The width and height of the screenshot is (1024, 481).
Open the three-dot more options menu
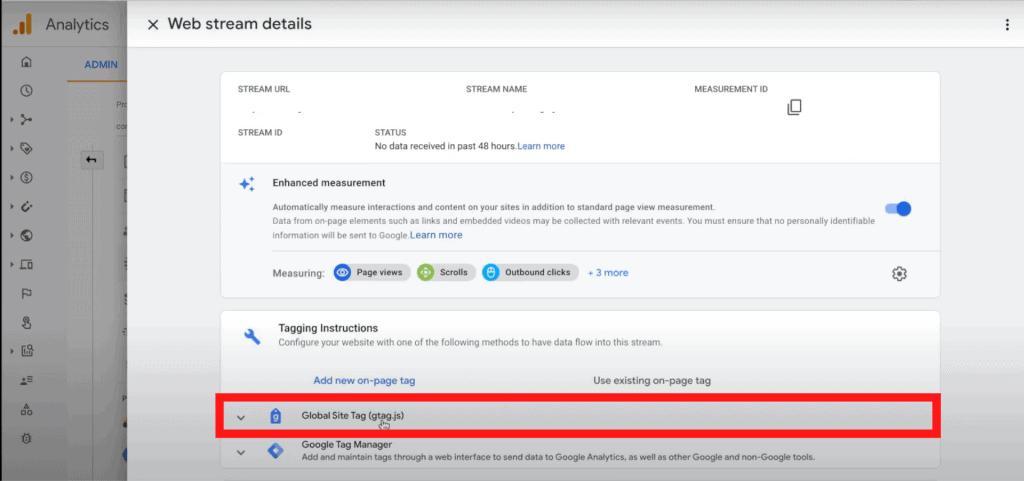tap(1007, 24)
